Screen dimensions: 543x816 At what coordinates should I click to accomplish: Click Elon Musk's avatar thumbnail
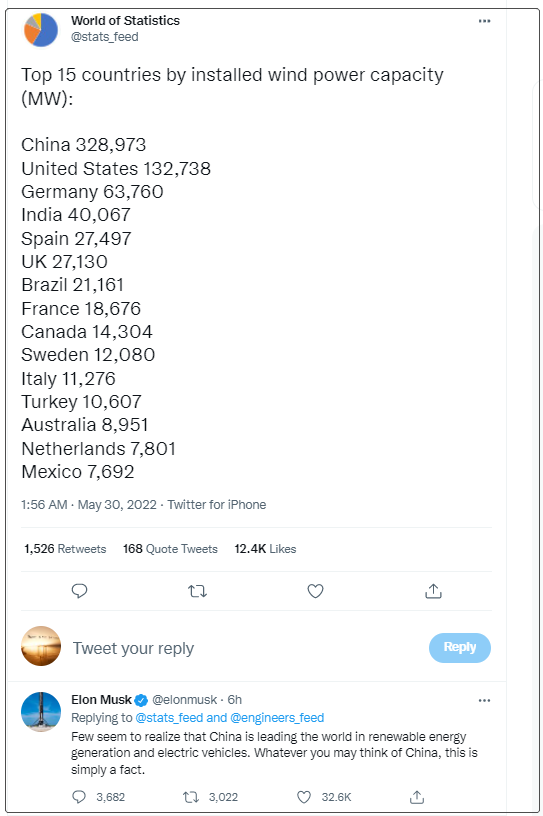[x=41, y=711]
